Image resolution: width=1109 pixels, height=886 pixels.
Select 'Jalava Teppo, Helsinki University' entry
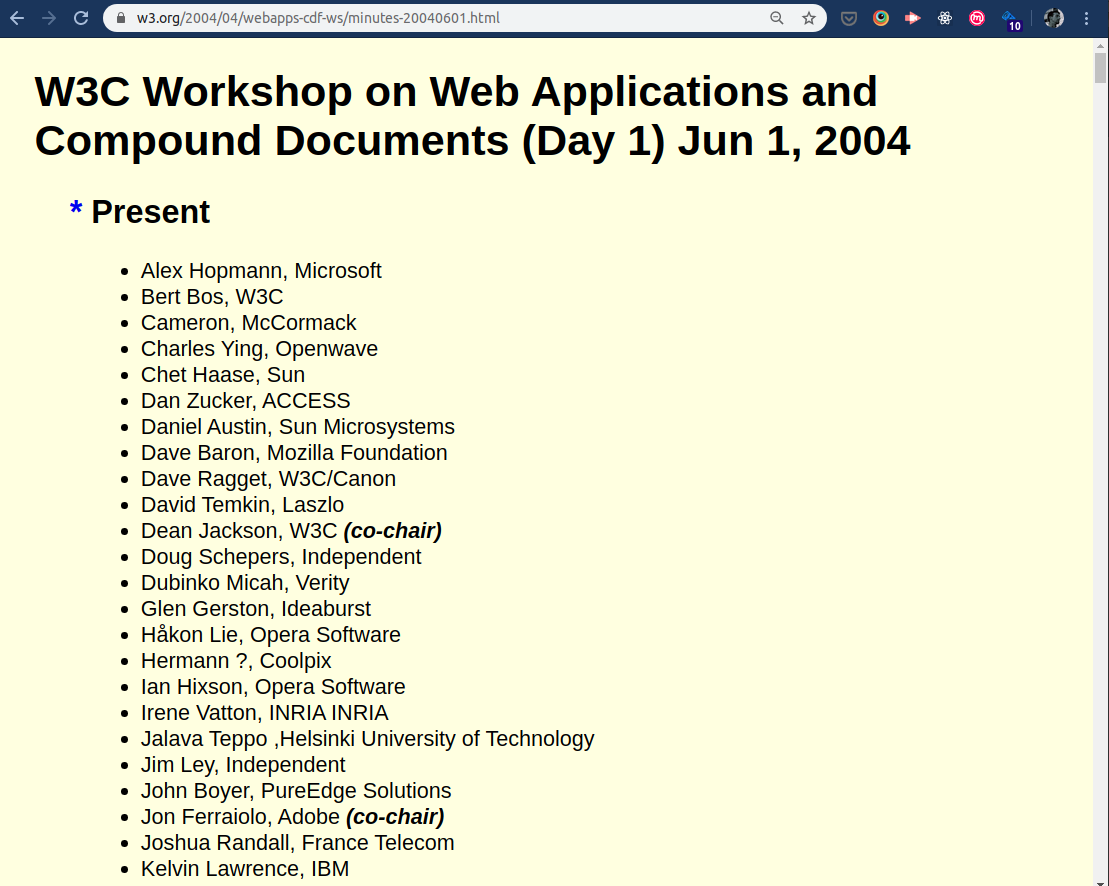(368, 739)
